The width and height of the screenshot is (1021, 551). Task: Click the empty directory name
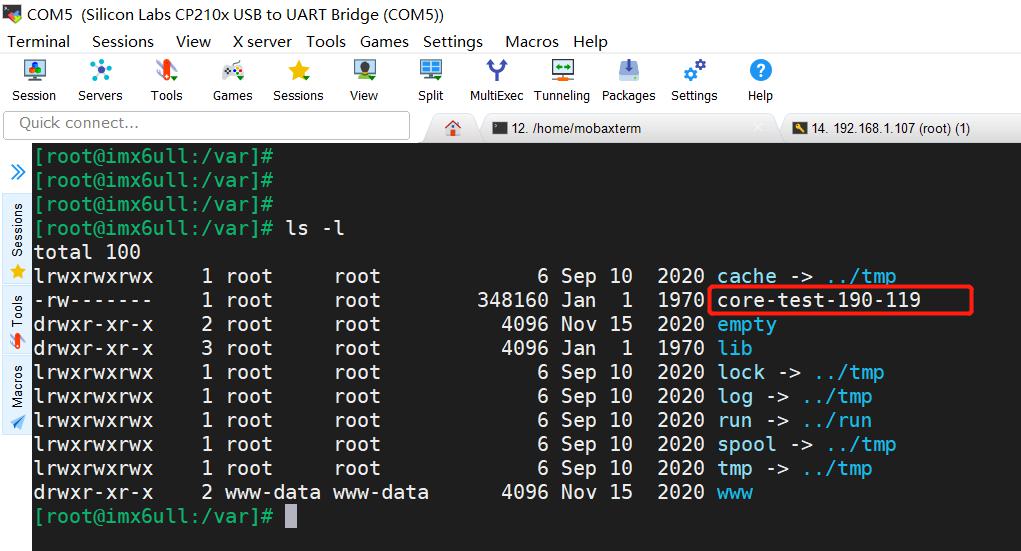pos(747,324)
